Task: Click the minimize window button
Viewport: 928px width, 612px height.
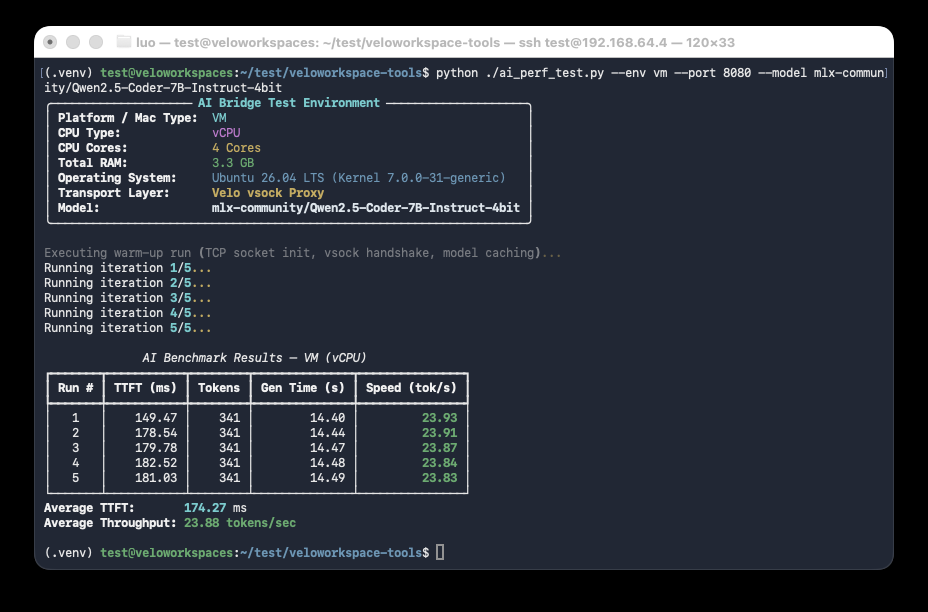Action: [73, 42]
